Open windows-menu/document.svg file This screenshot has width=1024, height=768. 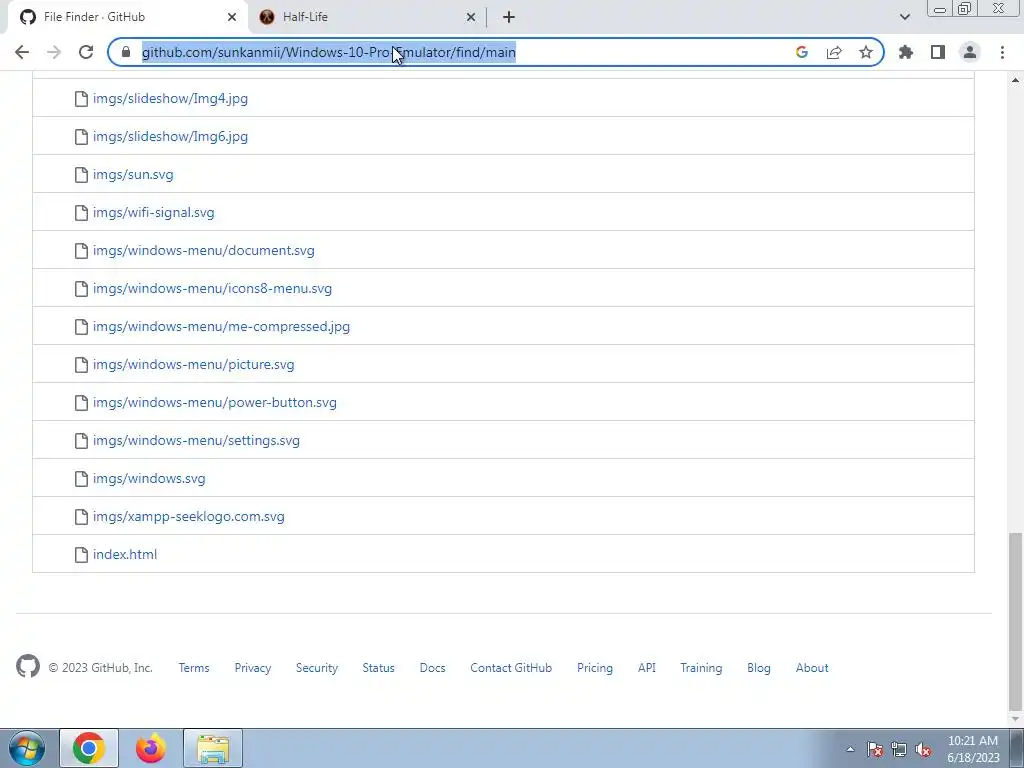pyautogui.click(x=204, y=251)
